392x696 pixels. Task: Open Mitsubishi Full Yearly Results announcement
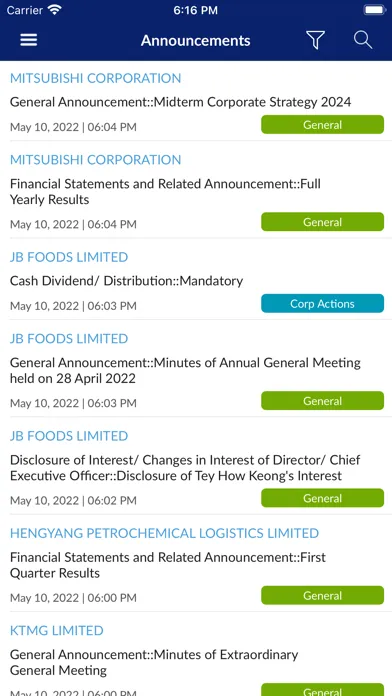pos(165,192)
